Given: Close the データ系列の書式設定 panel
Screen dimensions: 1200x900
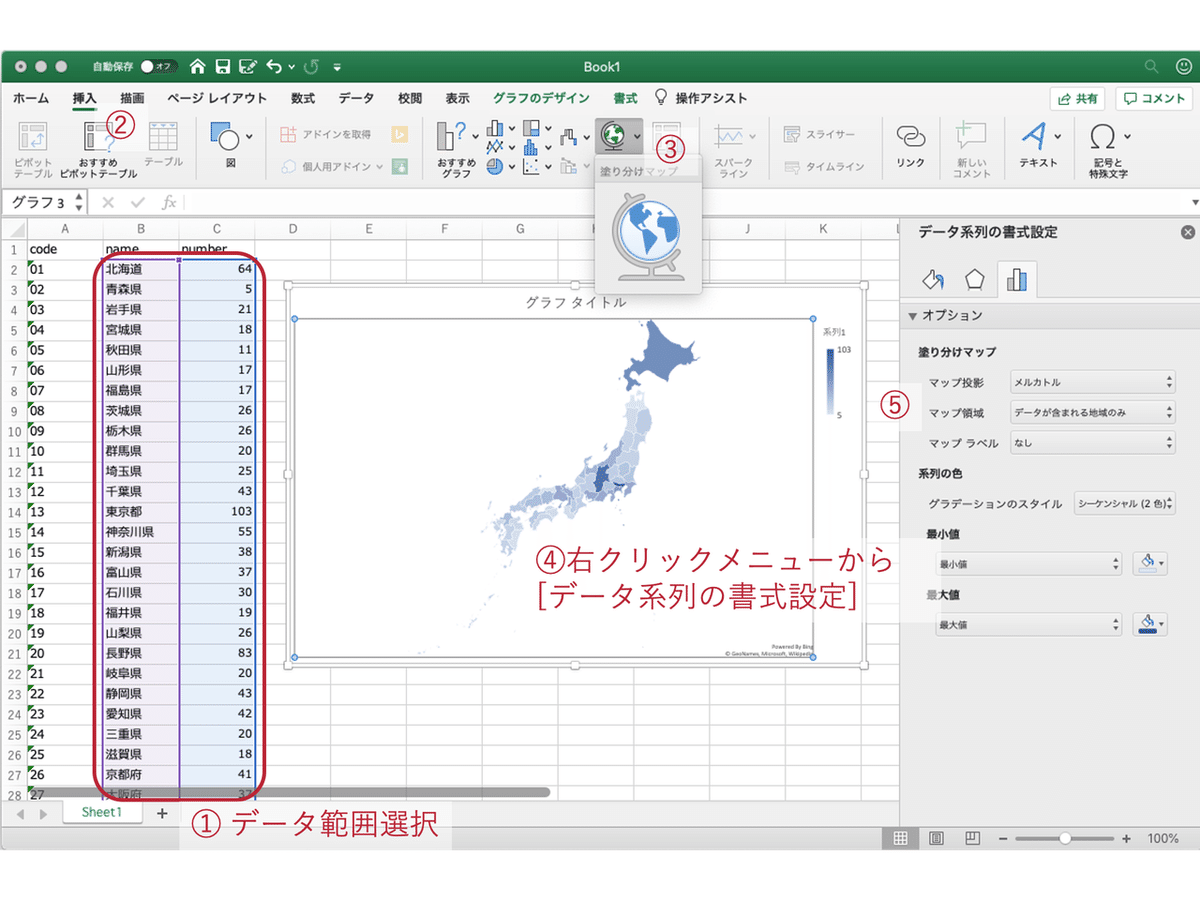Looking at the screenshot, I should [x=1188, y=232].
